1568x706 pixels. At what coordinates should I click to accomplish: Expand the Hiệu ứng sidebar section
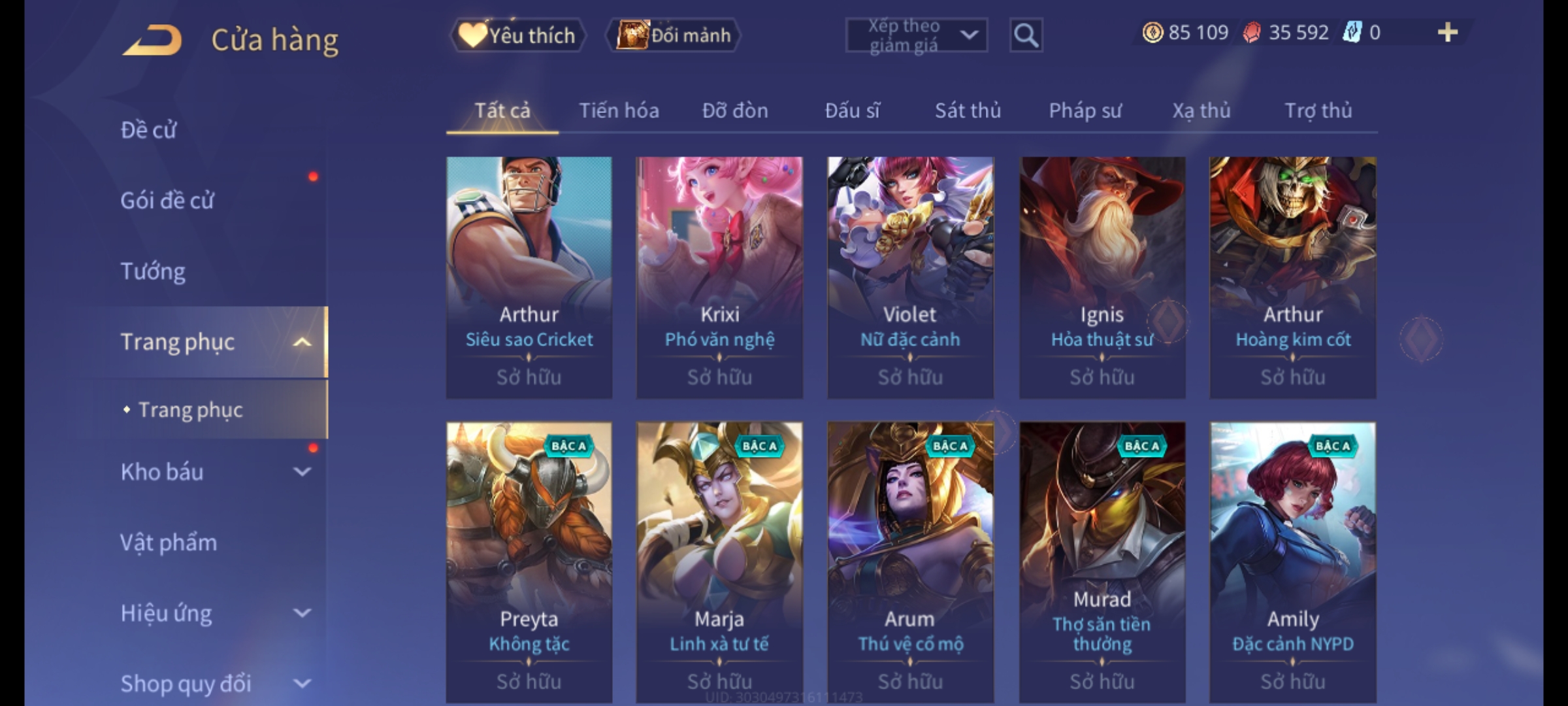coord(302,613)
